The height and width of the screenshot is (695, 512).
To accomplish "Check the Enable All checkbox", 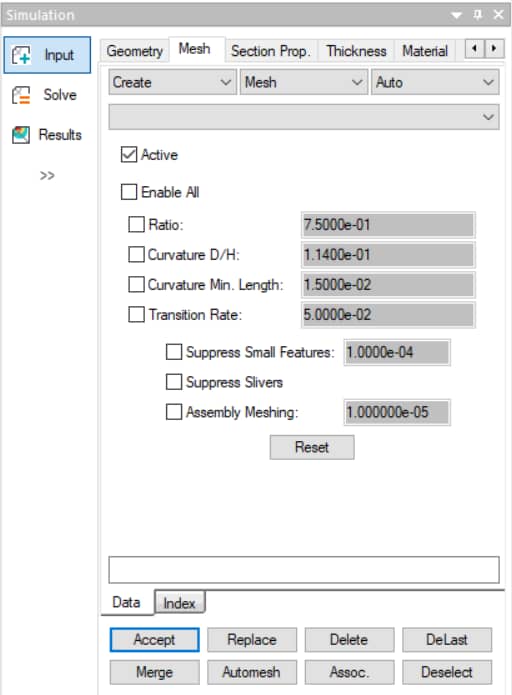I will 129,192.
